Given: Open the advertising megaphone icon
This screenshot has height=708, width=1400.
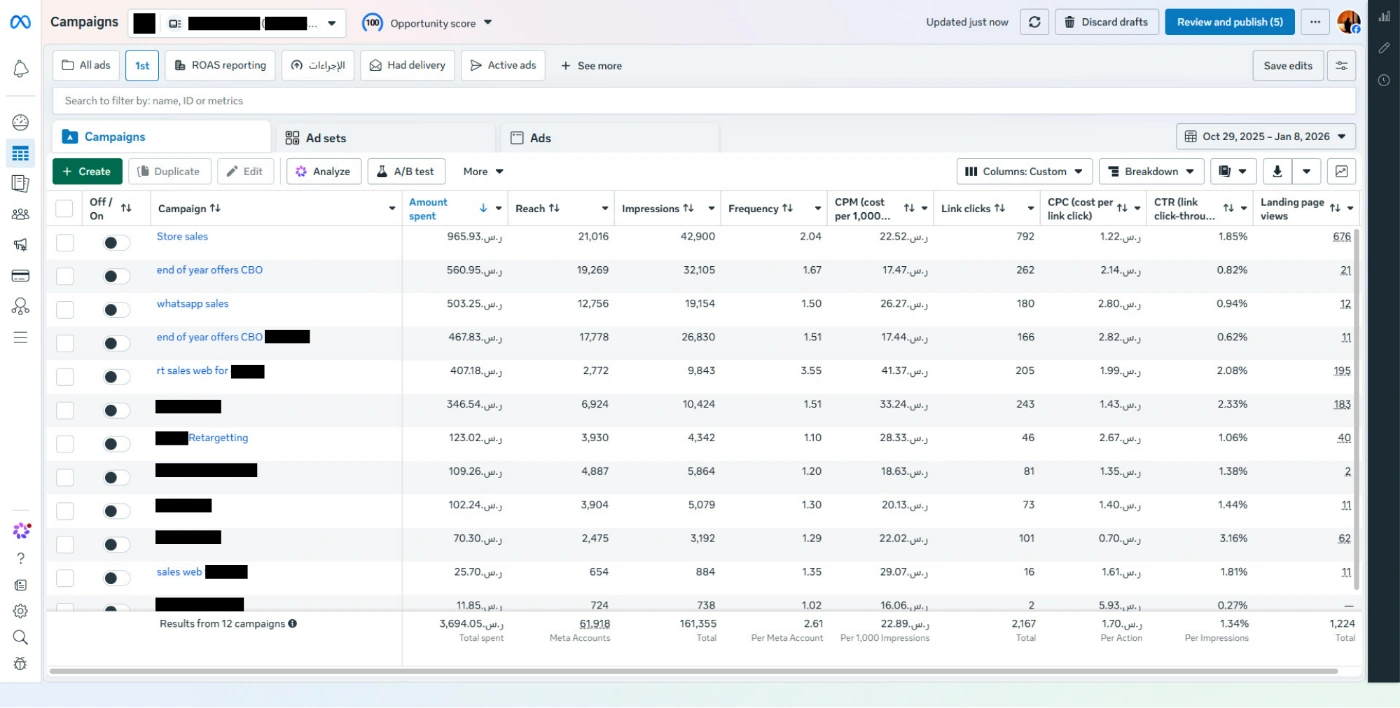Looking at the screenshot, I should point(20,245).
